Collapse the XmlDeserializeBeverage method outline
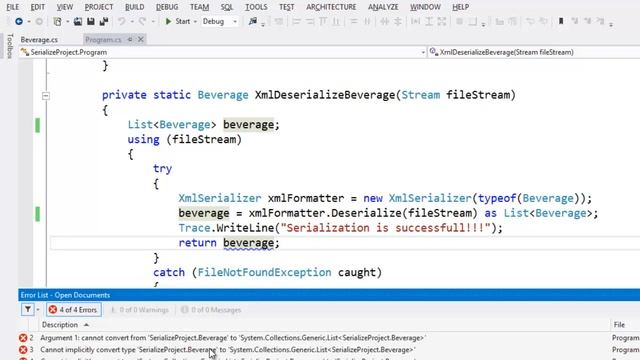The height and width of the screenshot is (360, 640). coord(46,96)
